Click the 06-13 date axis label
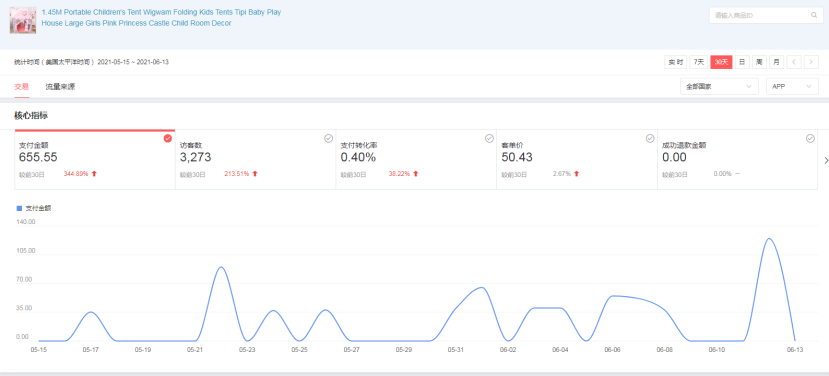Screen dimensions: 829x376 click(795, 350)
